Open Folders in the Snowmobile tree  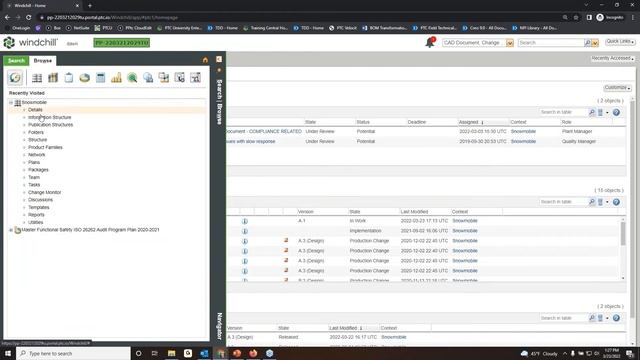[x=36, y=132]
